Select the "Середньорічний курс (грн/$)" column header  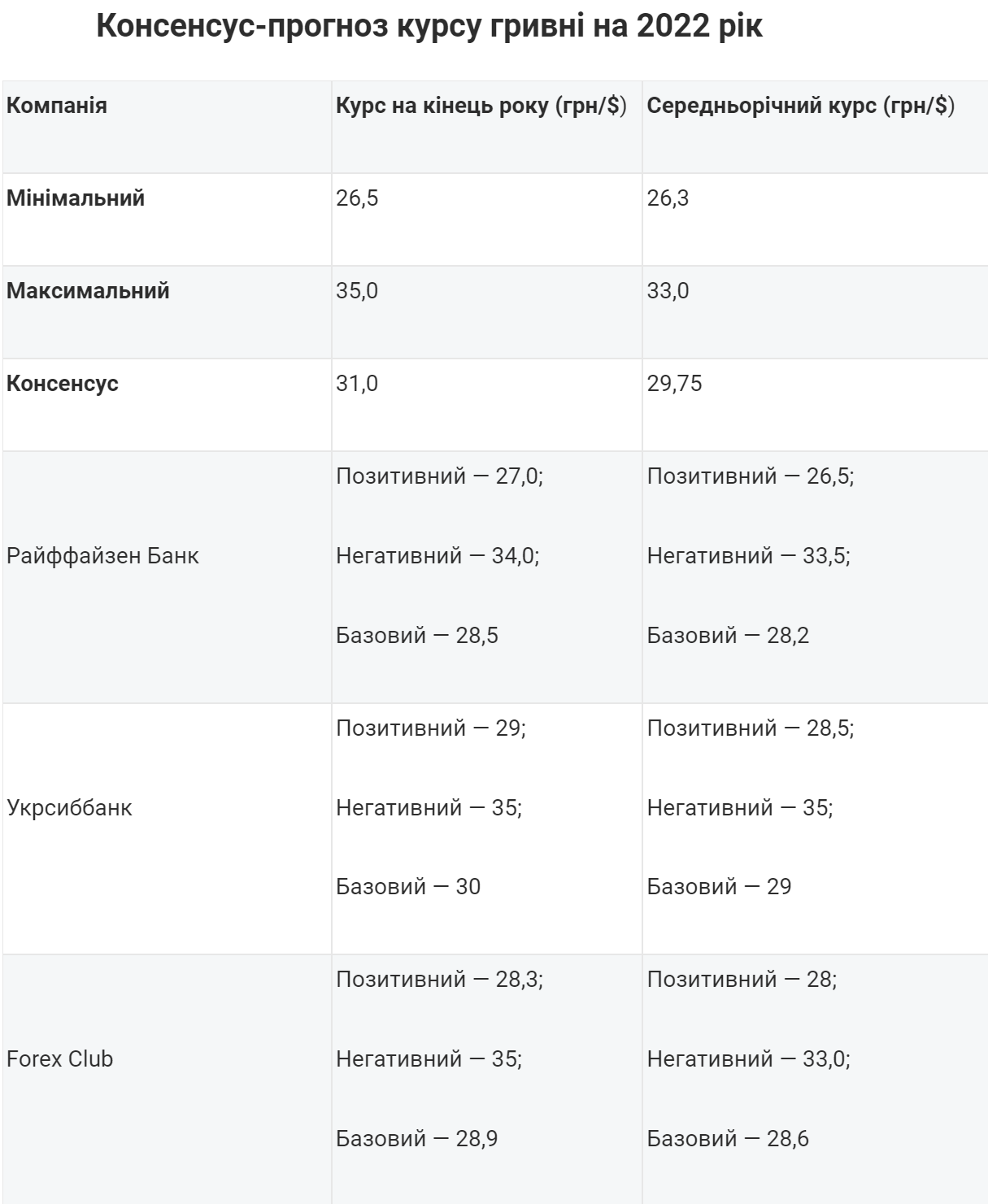[800, 106]
